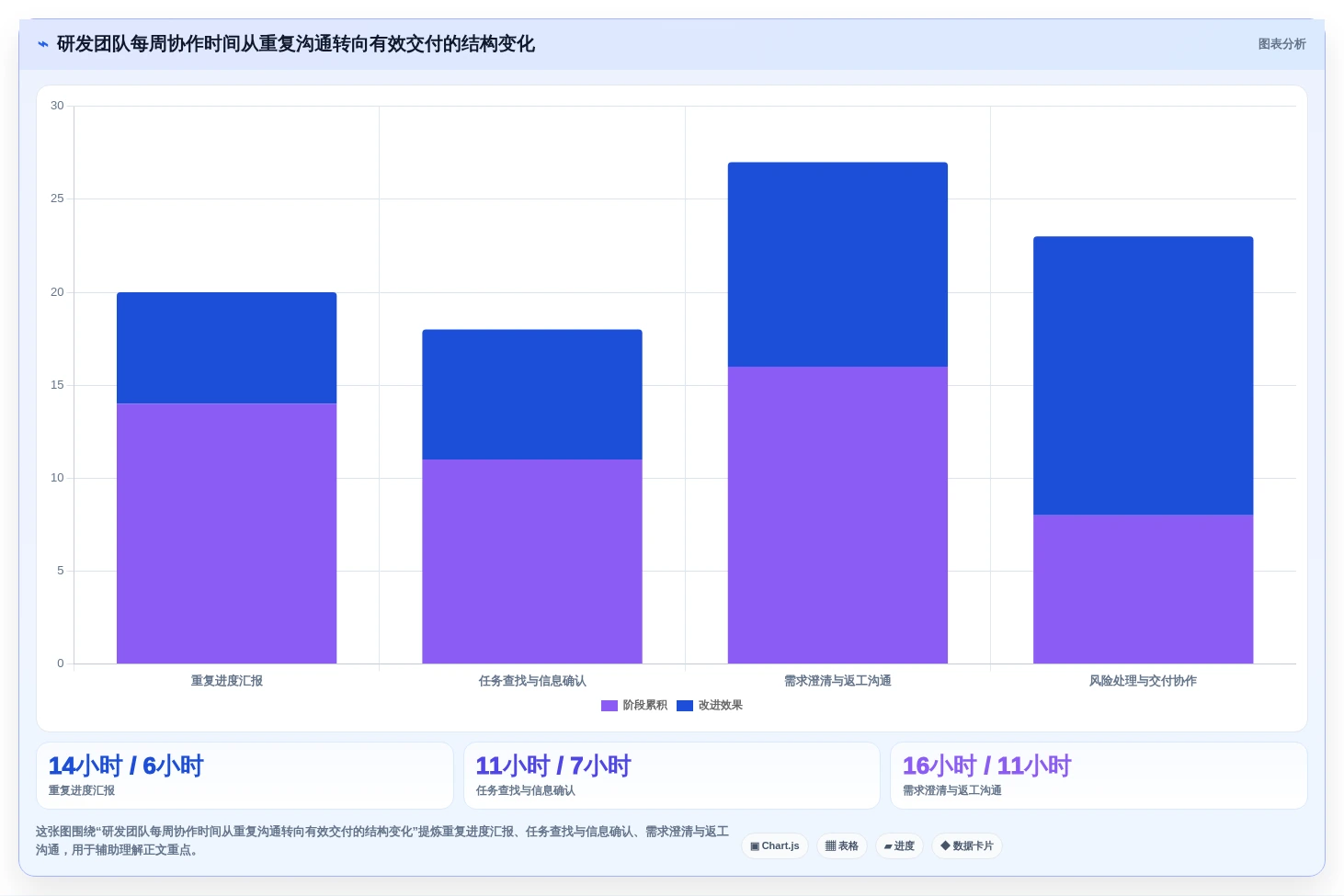Screen dimensions: 1344x896
Task: Click the purple segment of the 任务查找与信息确认 bar
Action: click(x=532, y=561)
